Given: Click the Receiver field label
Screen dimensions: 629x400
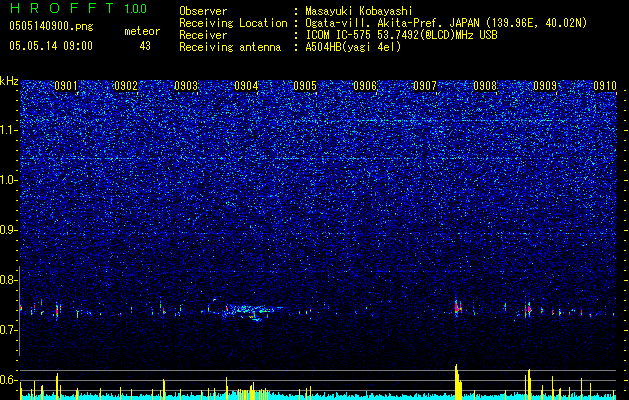Looking at the screenshot, I should tap(203, 35).
